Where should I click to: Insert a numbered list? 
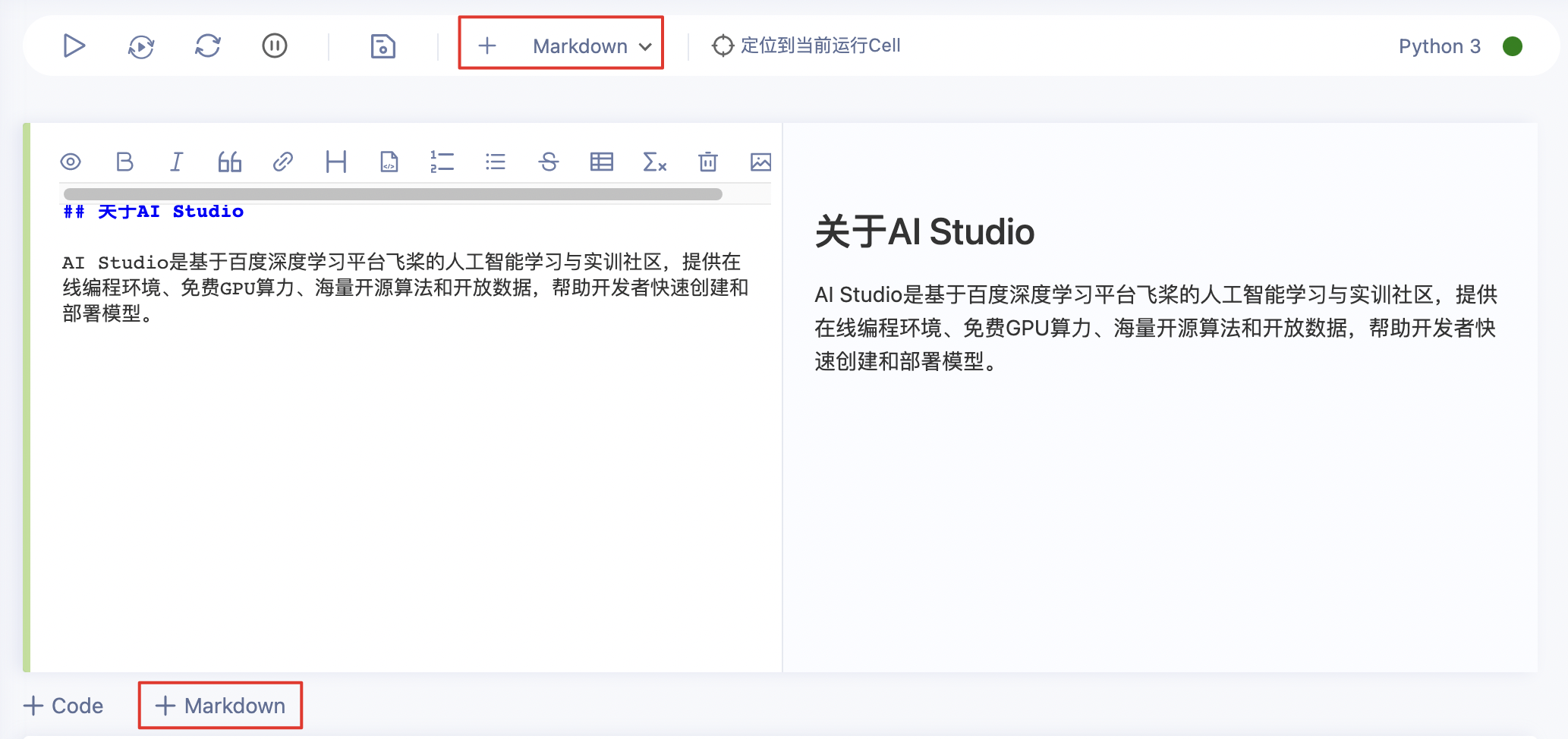pos(442,162)
